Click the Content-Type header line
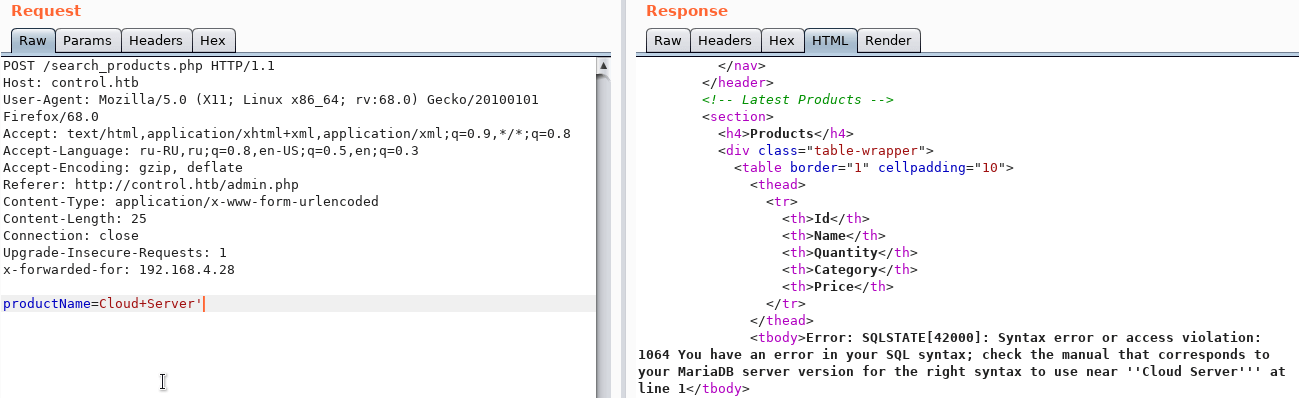Image resolution: width=1299 pixels, height=398 pixels. pyautogui.click(x=191, y=202)
